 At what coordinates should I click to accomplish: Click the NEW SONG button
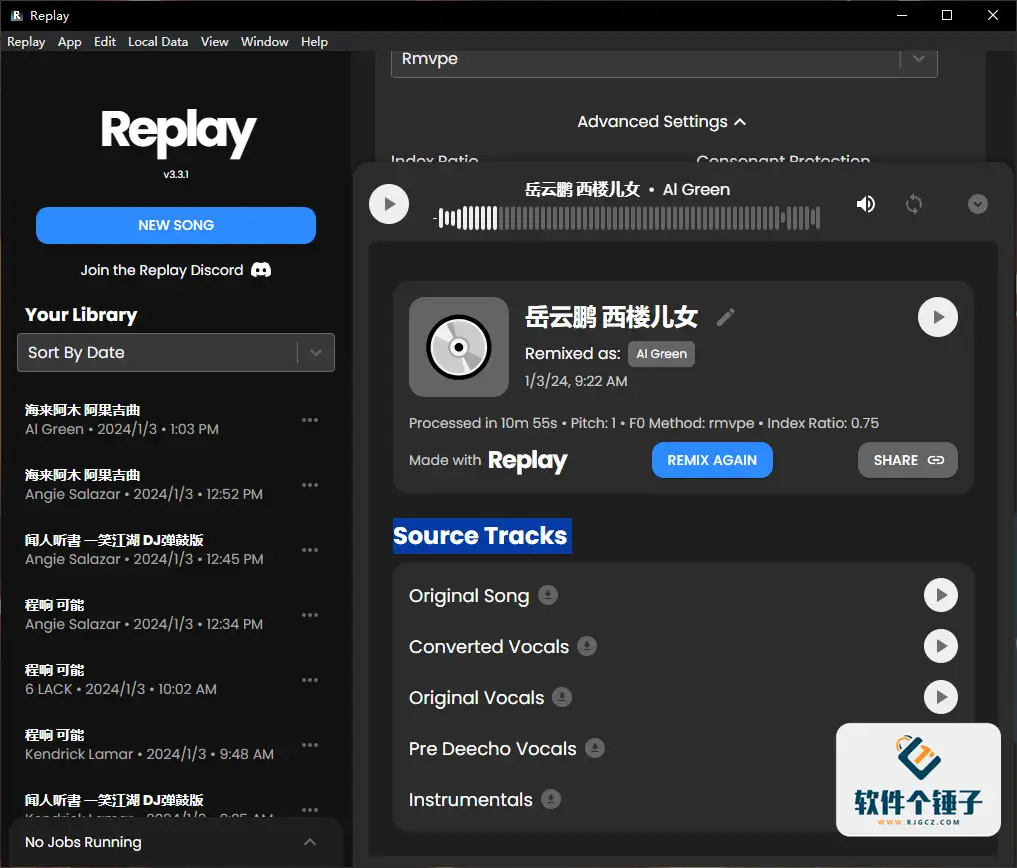tap(176, 225)
